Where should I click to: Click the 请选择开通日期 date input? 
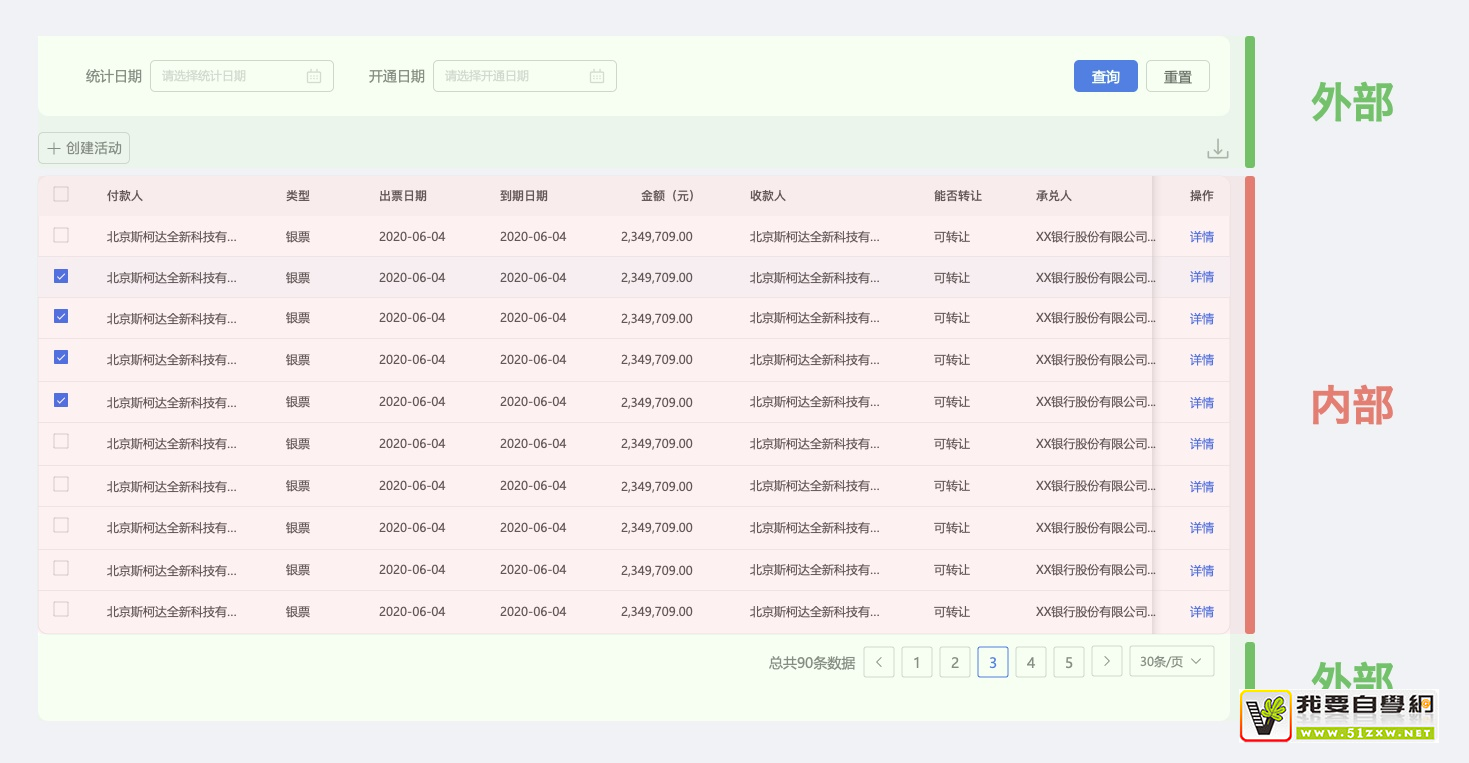tap(524, 76)
